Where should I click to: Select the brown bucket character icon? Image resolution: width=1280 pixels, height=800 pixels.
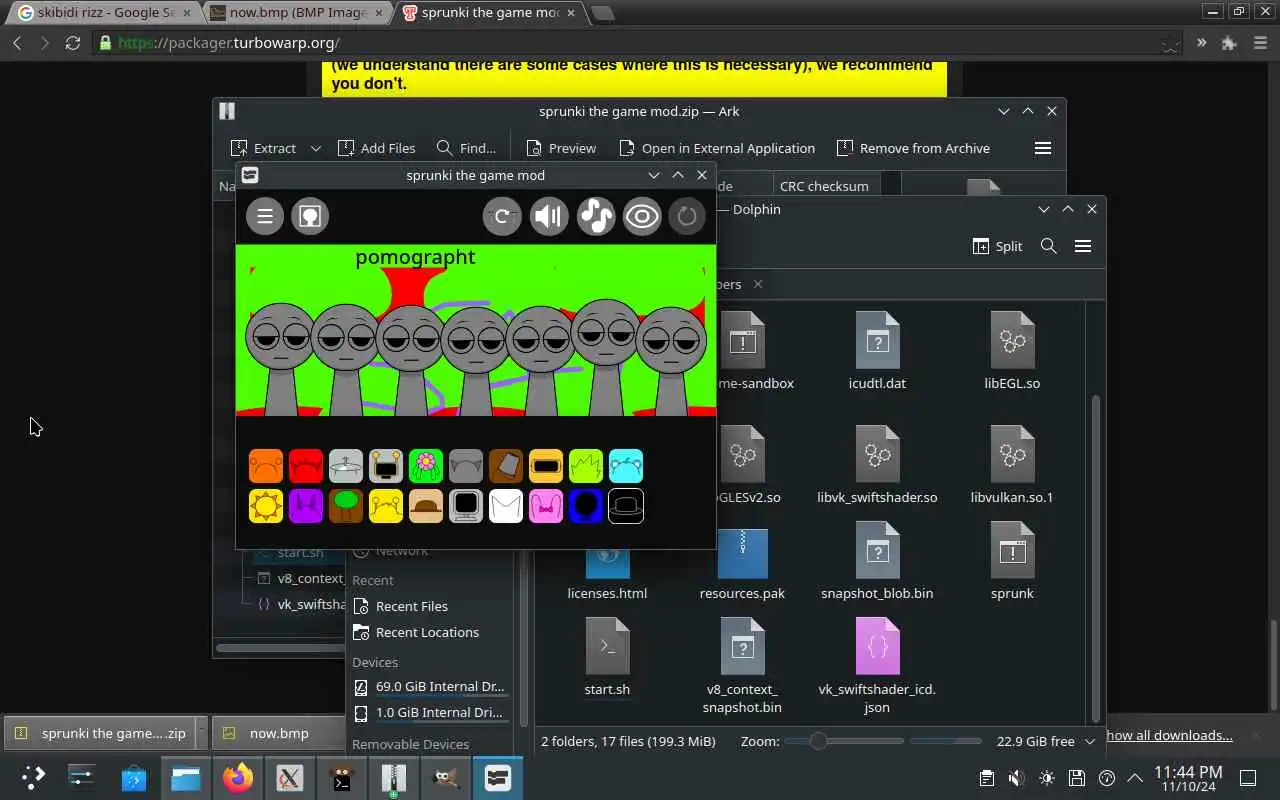pos(506,466)
